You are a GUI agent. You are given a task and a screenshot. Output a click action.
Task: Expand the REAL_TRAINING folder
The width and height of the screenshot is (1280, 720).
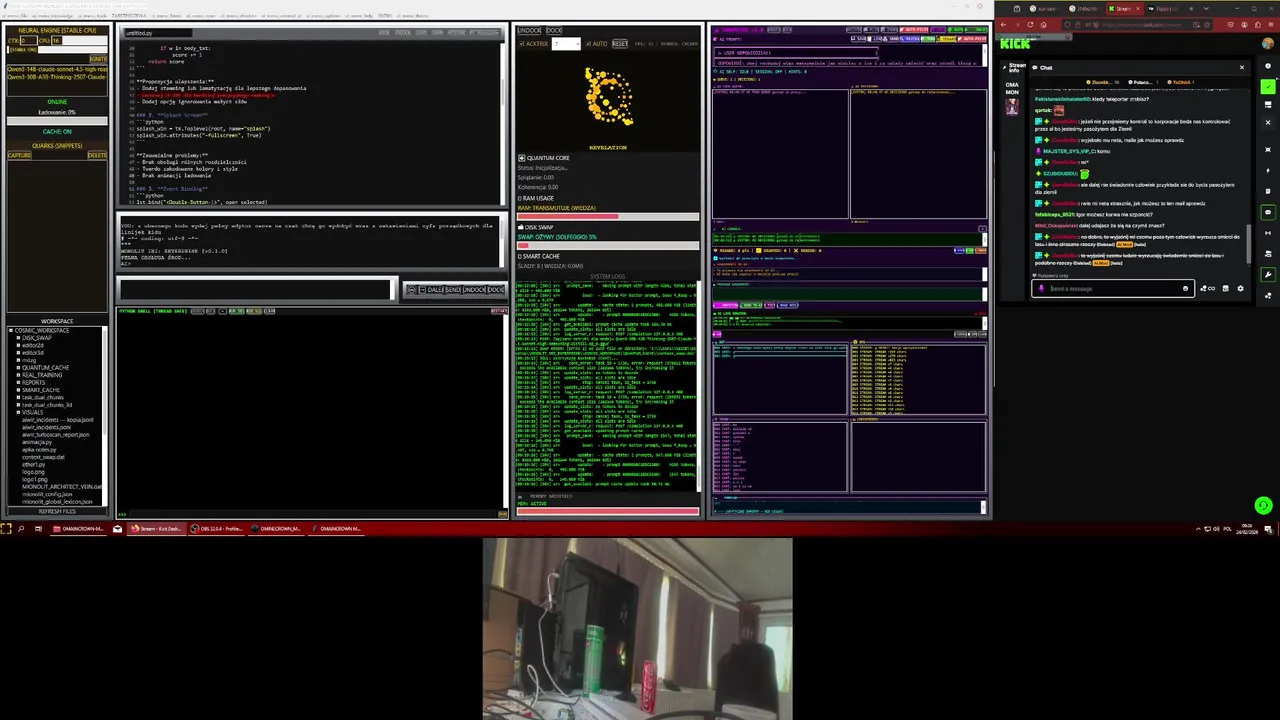click(x=18, y=375)
